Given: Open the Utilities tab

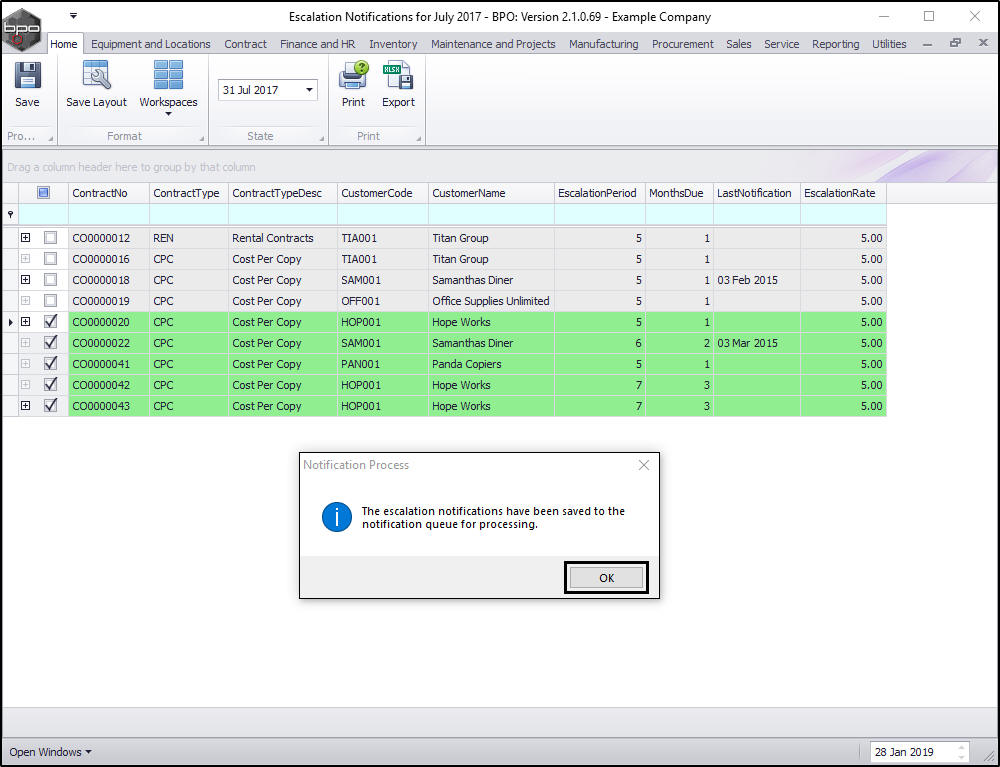Looking at the screenshot, I should pyautogui.click(x=889, y=44).
